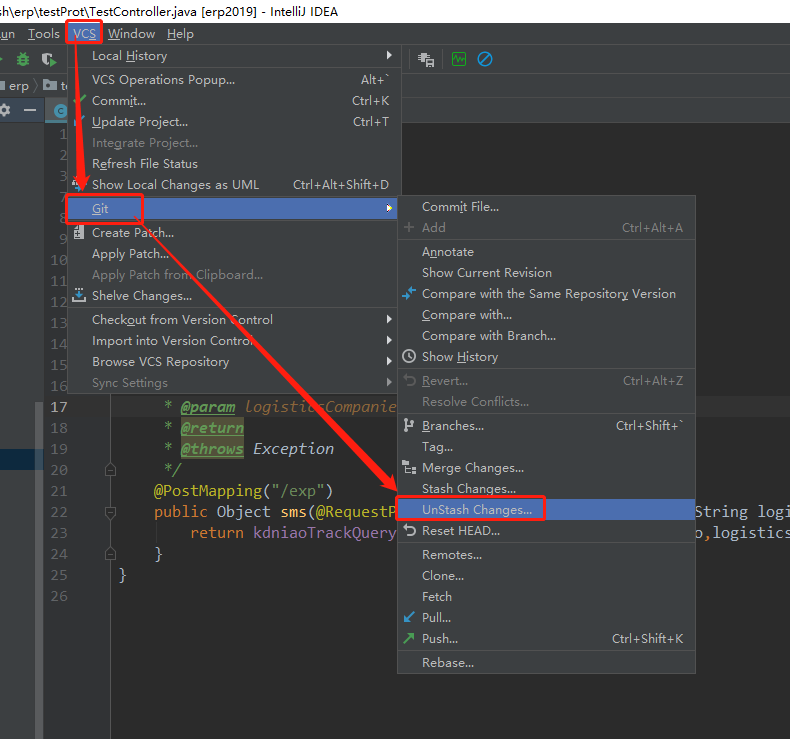This screenshot has height=739, width=790.
Task: Open Branches... in Git submenu
Action: pyautogui.click(x=547, y=426)
